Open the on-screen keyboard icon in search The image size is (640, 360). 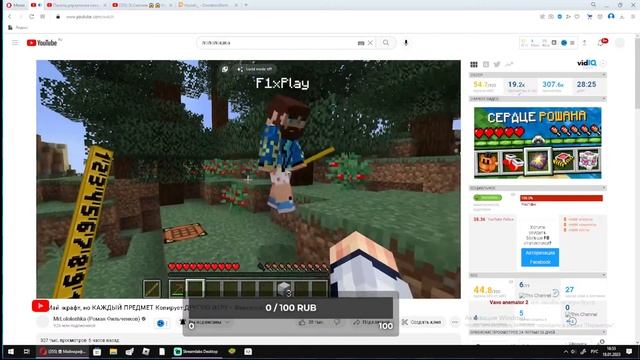coord(361,43)
